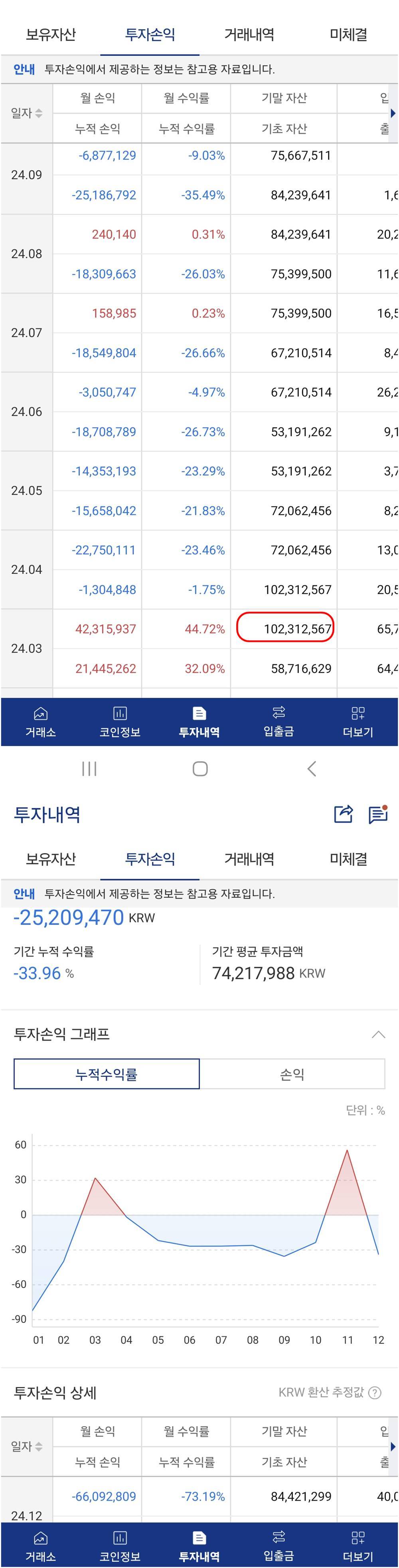The image size is (399, 1568).
Task: Collapse the 투자손익 그래프 section chevron
Action: (378, 1034)
